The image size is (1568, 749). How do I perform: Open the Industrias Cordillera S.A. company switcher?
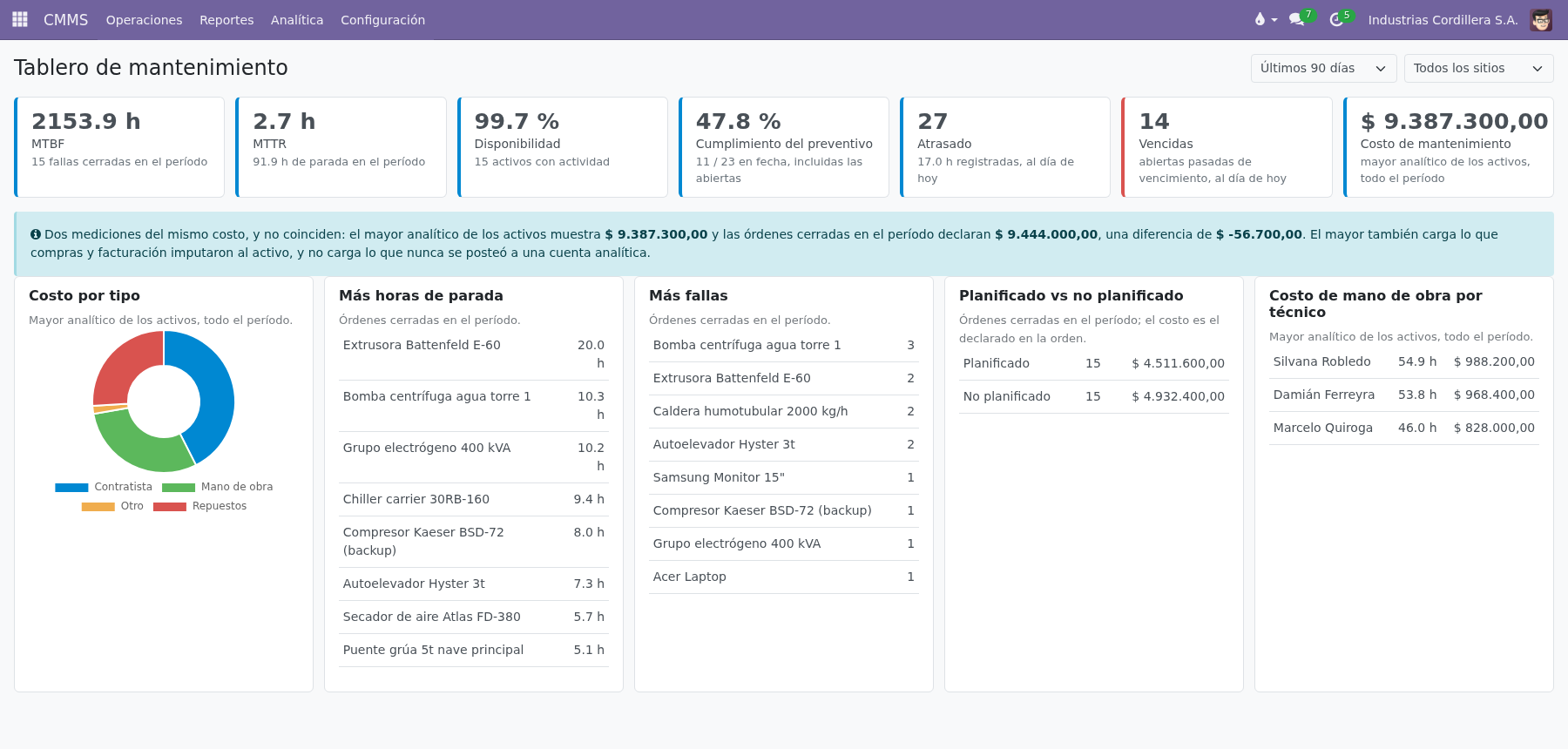pyautogui.click(x=1443, y=19)
